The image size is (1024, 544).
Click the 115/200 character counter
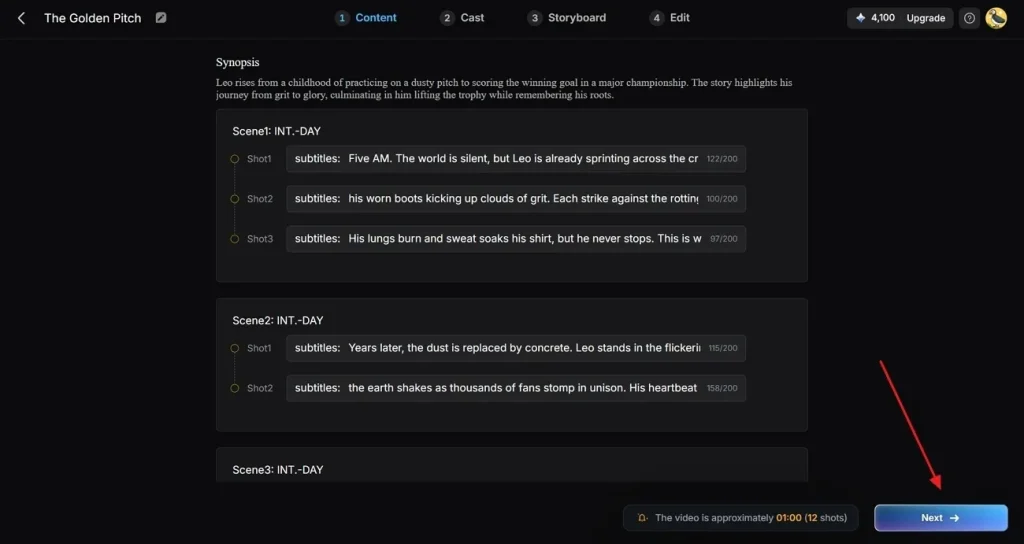pyautogui.click(x=723, y=348)
